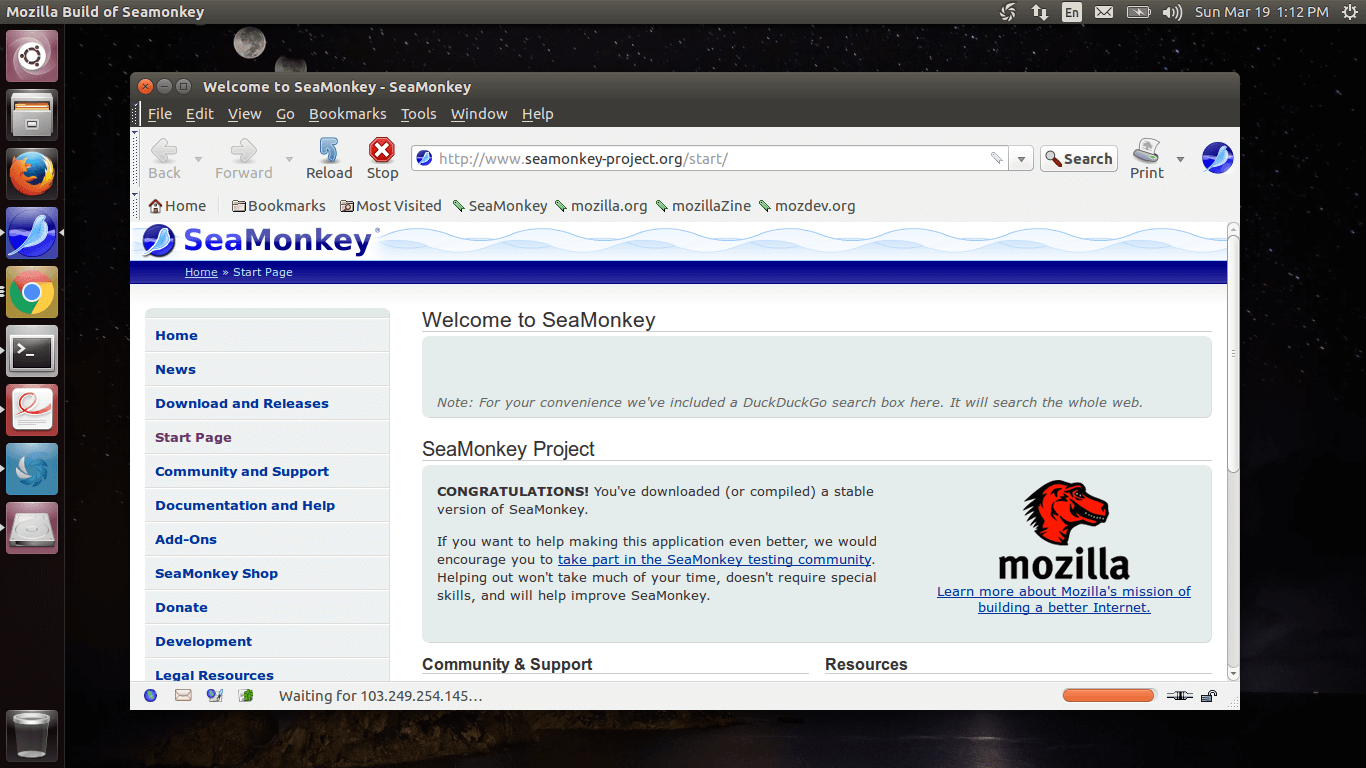Toggle the online/offline connection icon
Screen dimensions: 1366x768
(x=1180, y=696)
